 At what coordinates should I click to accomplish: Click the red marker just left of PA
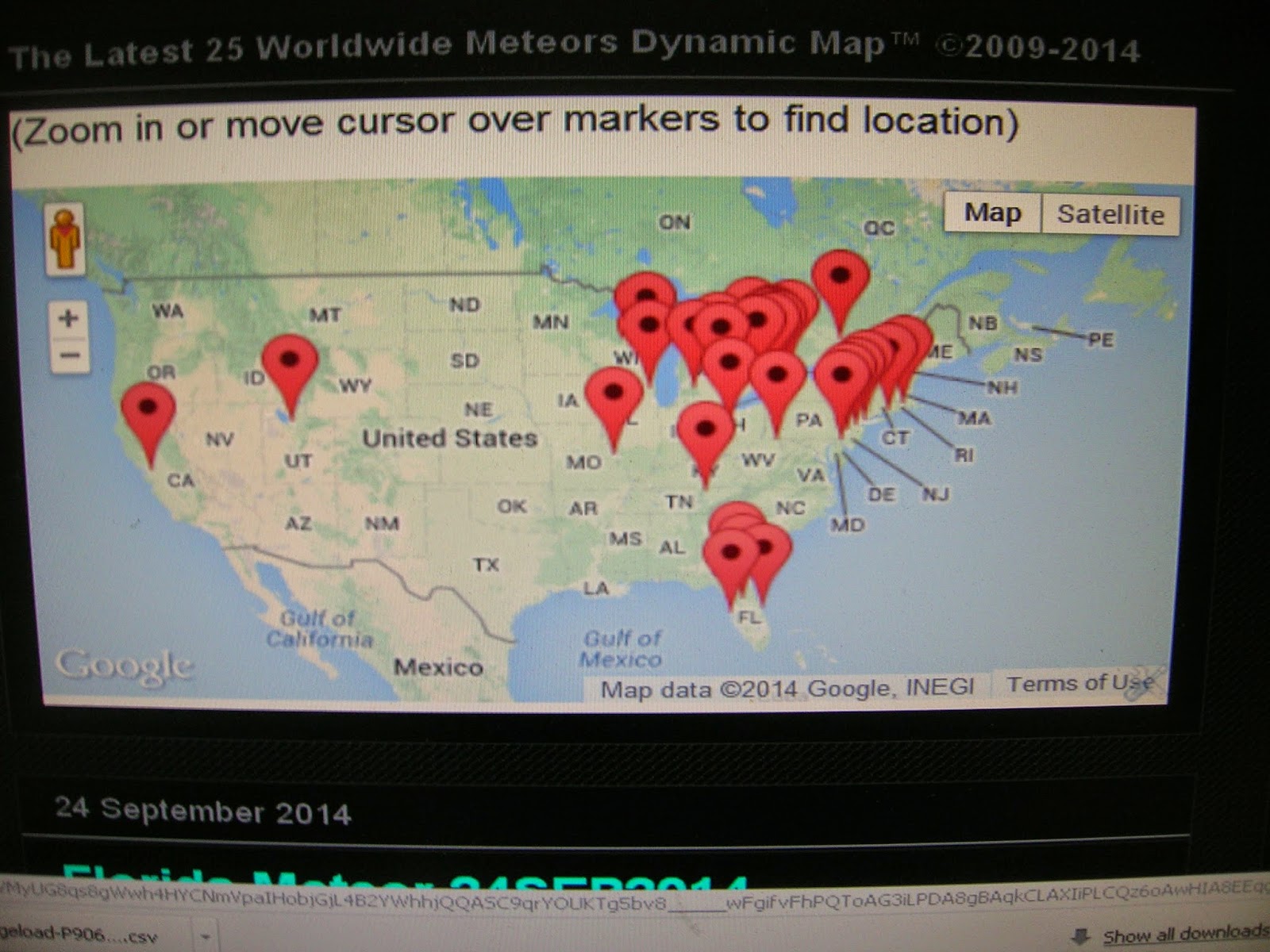pyautogui.click(x=777, y=393)
